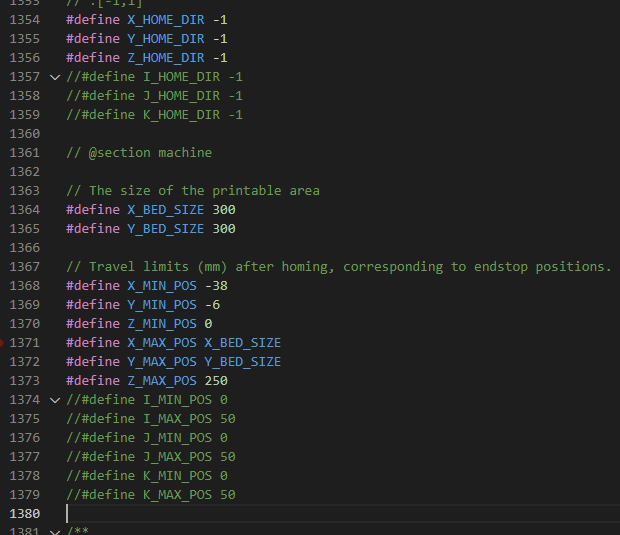620x535 pixels.
Task: Collapse the comment block at line 1381
Action: (55, 532)
